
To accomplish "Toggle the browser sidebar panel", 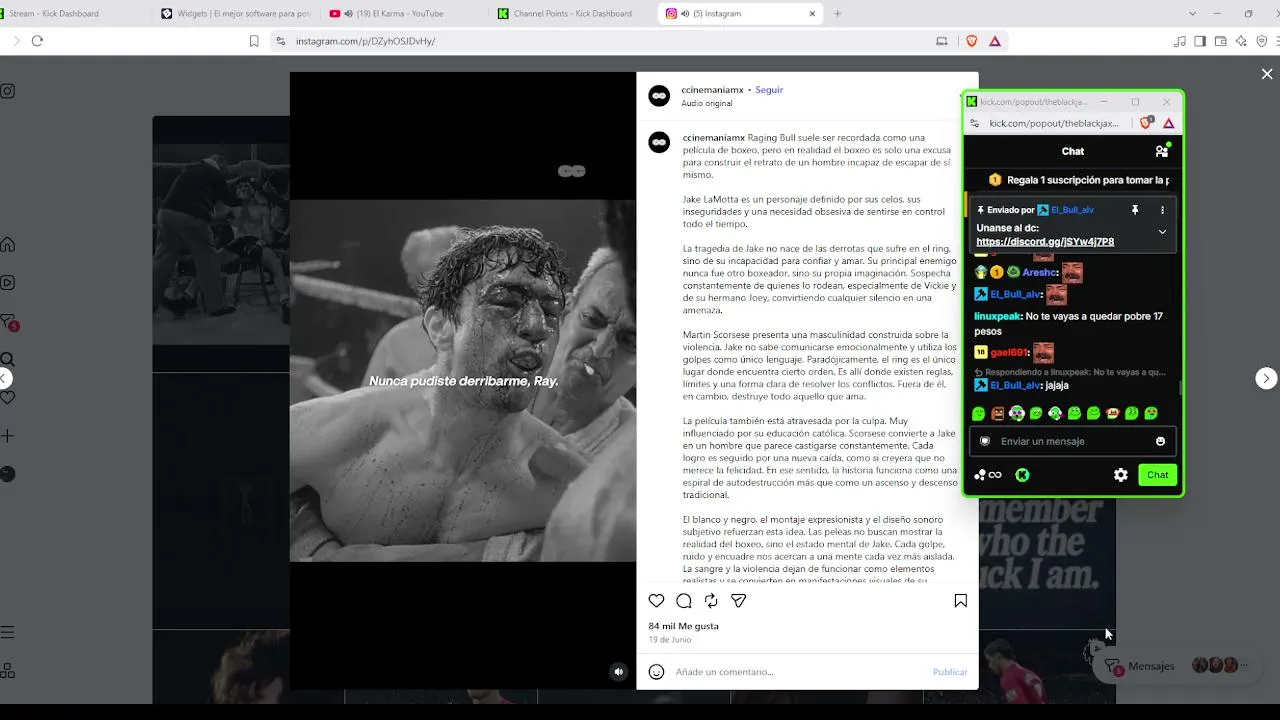I will [x=1200, y=41].
